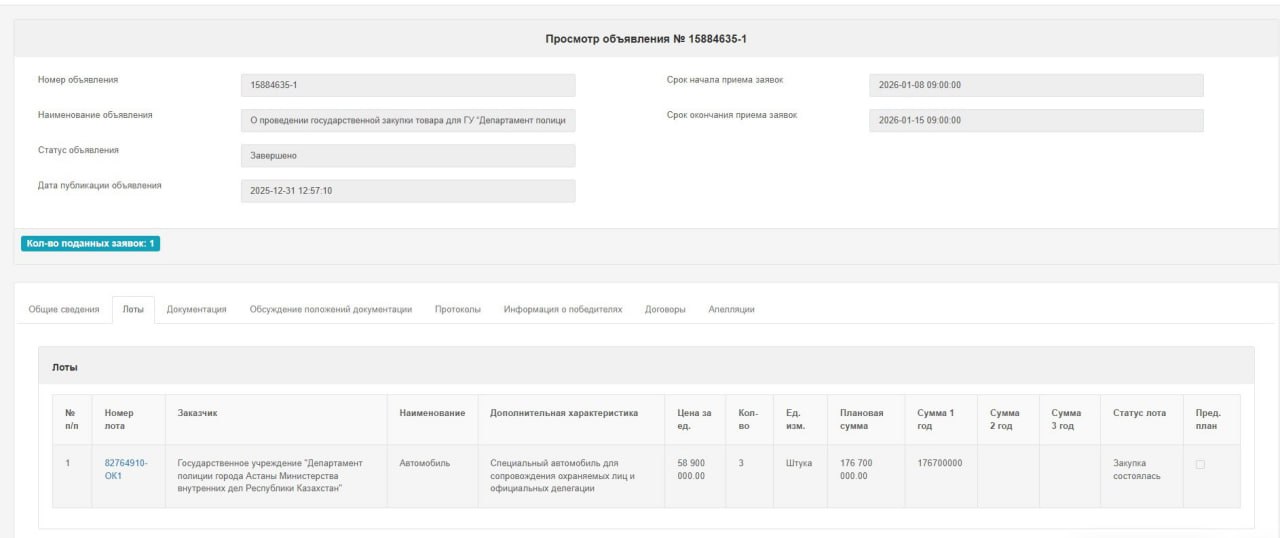The width and height of the screenshot is (1280, 538).
Task: Click the Номер объявления field
Action: click(x=408, y=85)
